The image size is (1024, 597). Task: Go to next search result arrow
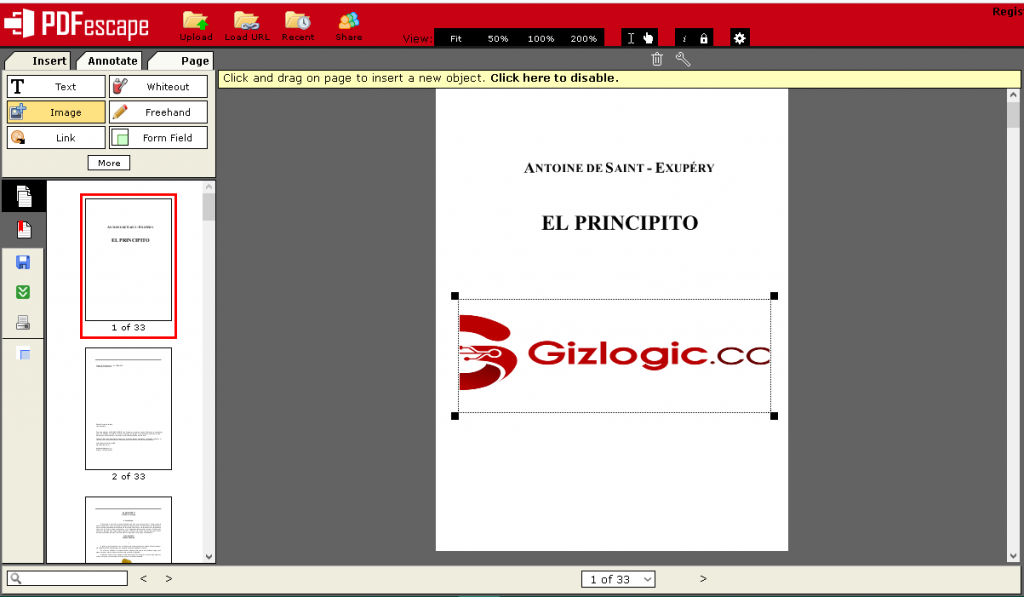[168, 579]
